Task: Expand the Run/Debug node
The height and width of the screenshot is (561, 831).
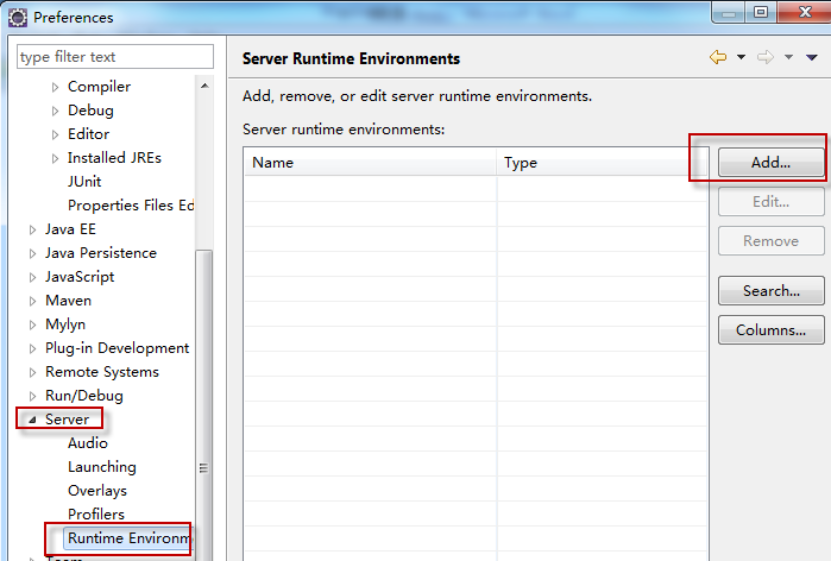Action: pyautogui.click(x=32, y=396)
